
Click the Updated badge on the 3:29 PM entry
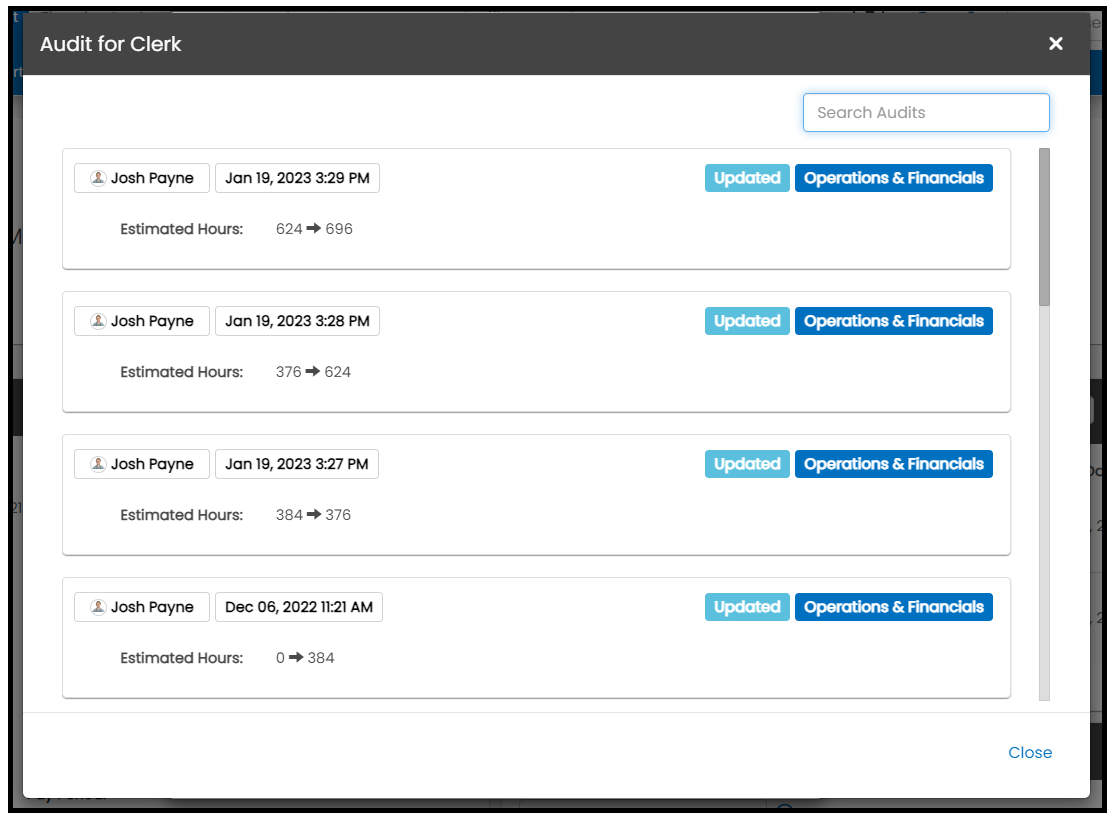point(747,178)
